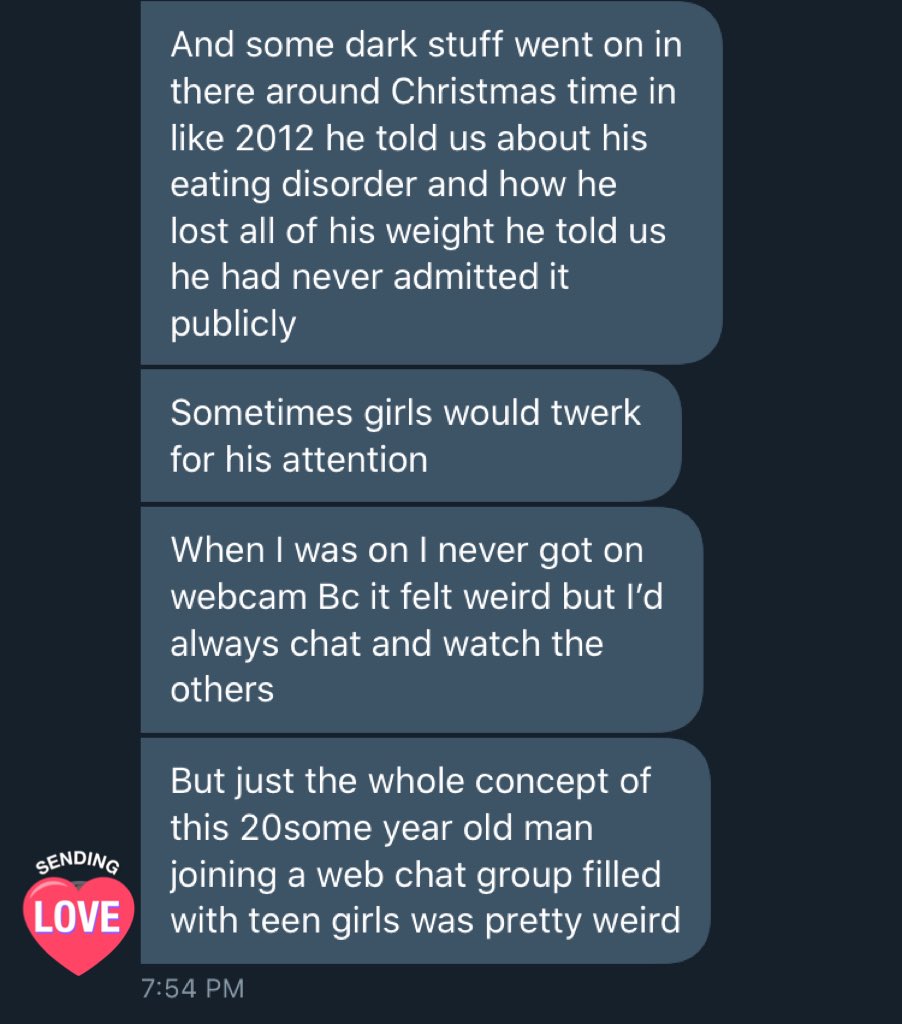
Task: Click the curved SENDING text above the heart
Action: pyautogui.click(x=77, y=865)
